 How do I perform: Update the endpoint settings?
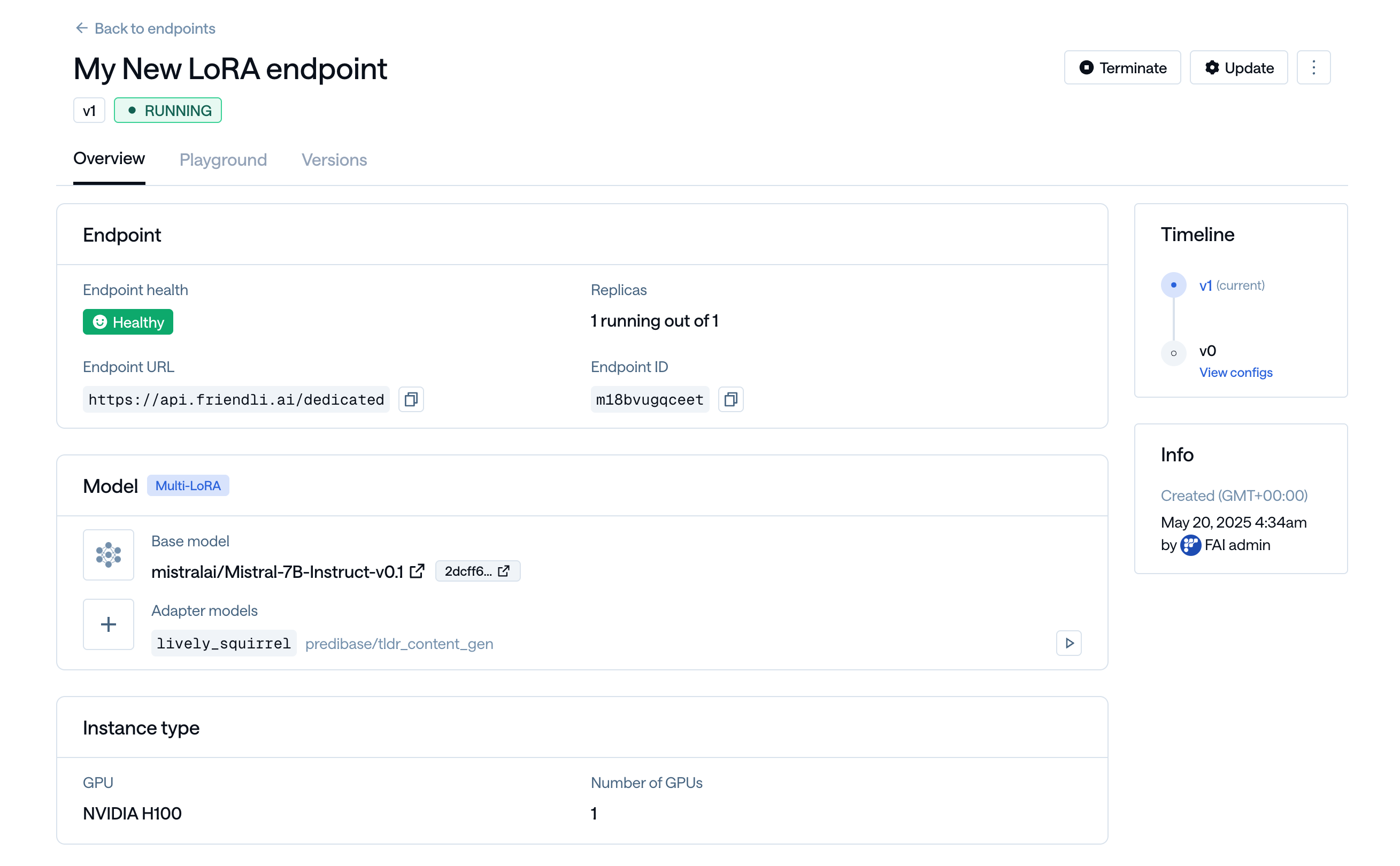[x=1238, y=67]
